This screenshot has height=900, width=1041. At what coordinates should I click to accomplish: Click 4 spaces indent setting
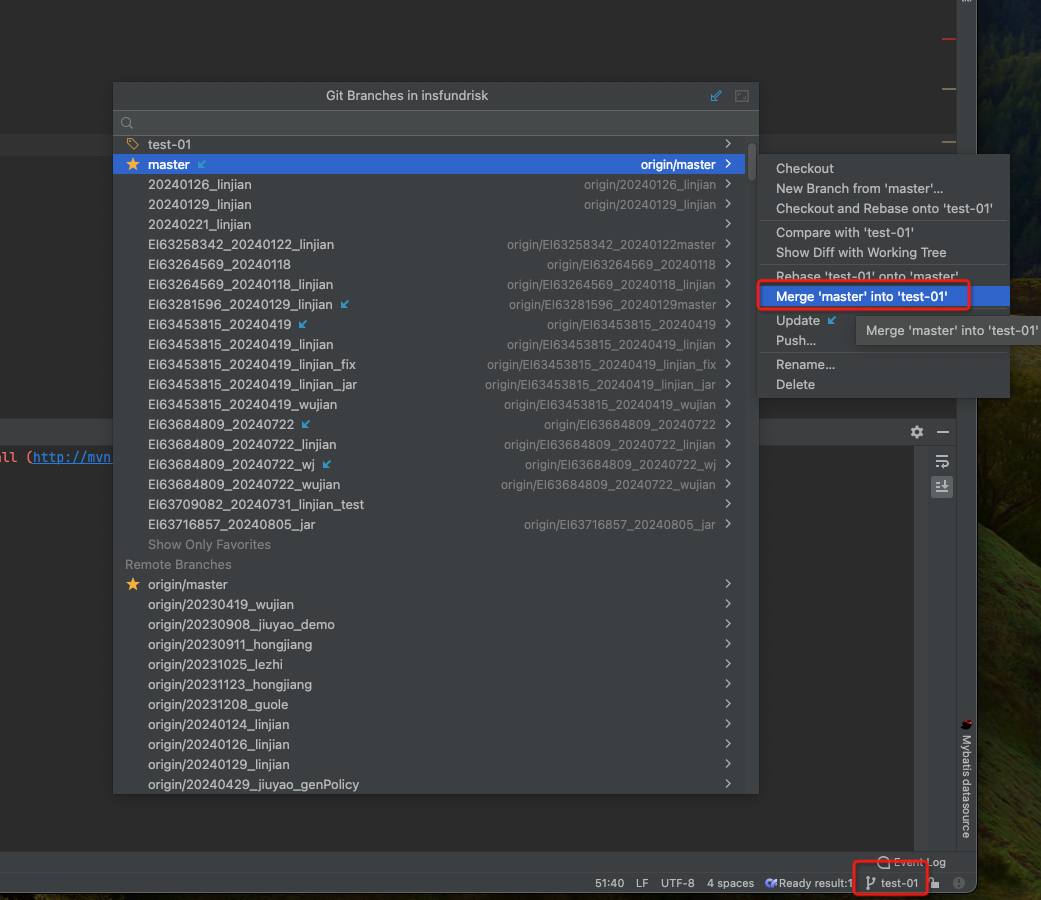730,883
